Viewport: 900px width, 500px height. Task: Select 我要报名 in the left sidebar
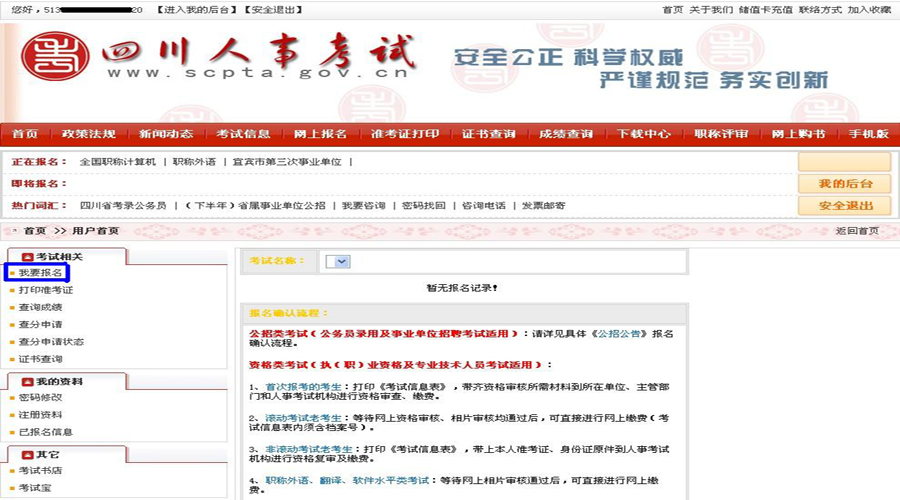coord(40,273)
